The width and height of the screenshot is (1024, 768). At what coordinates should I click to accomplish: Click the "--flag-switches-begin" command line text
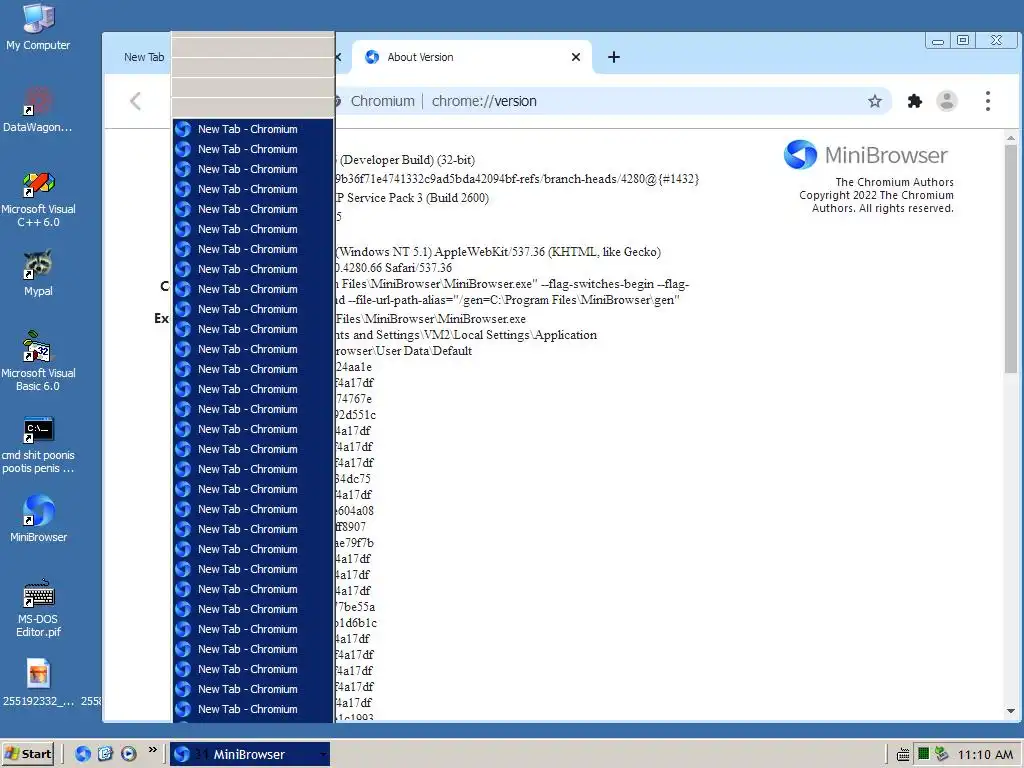(x=597, y=284)
